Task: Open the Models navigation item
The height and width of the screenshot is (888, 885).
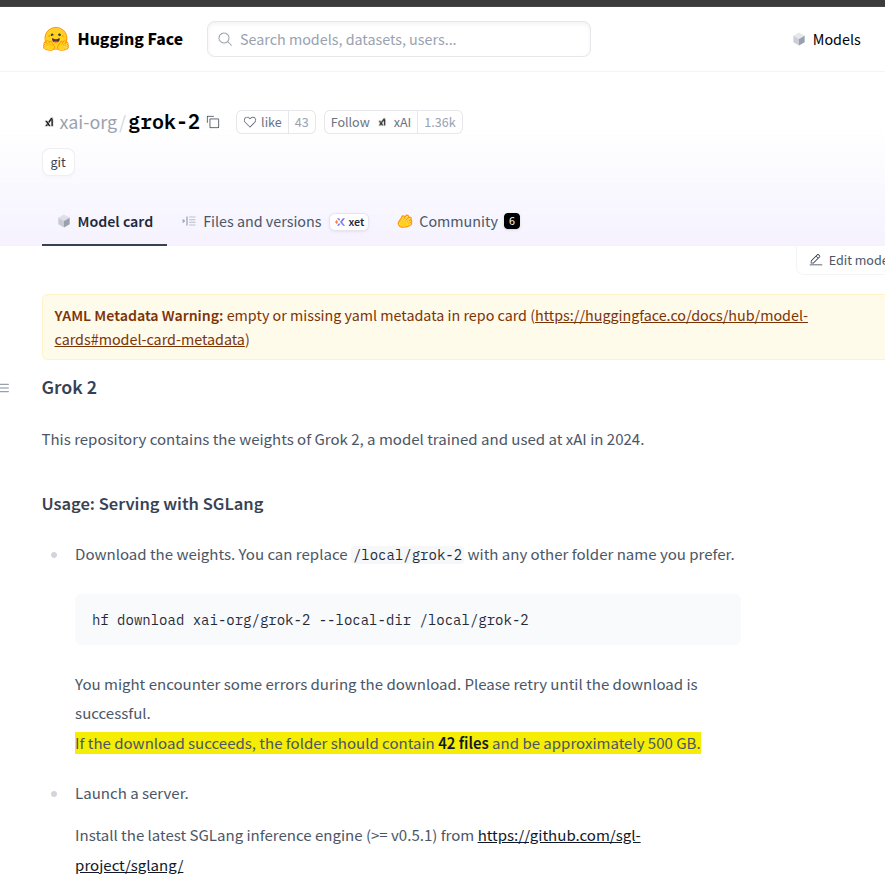Action: [x=826, y=40]
